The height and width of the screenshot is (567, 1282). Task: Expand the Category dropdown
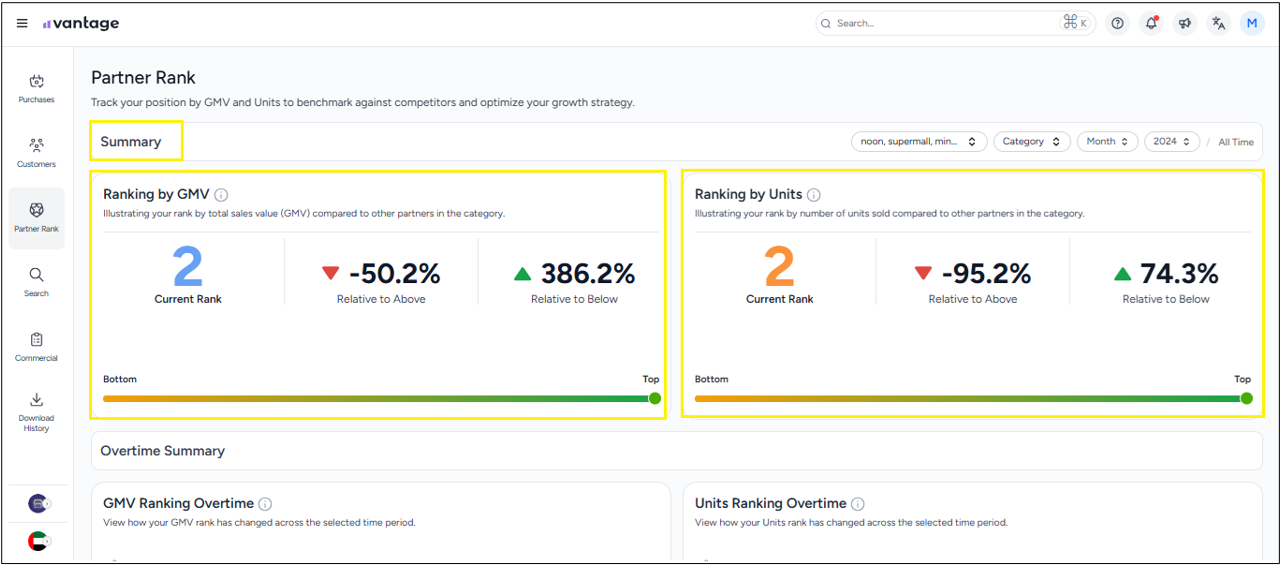[x=1031, y=142]
